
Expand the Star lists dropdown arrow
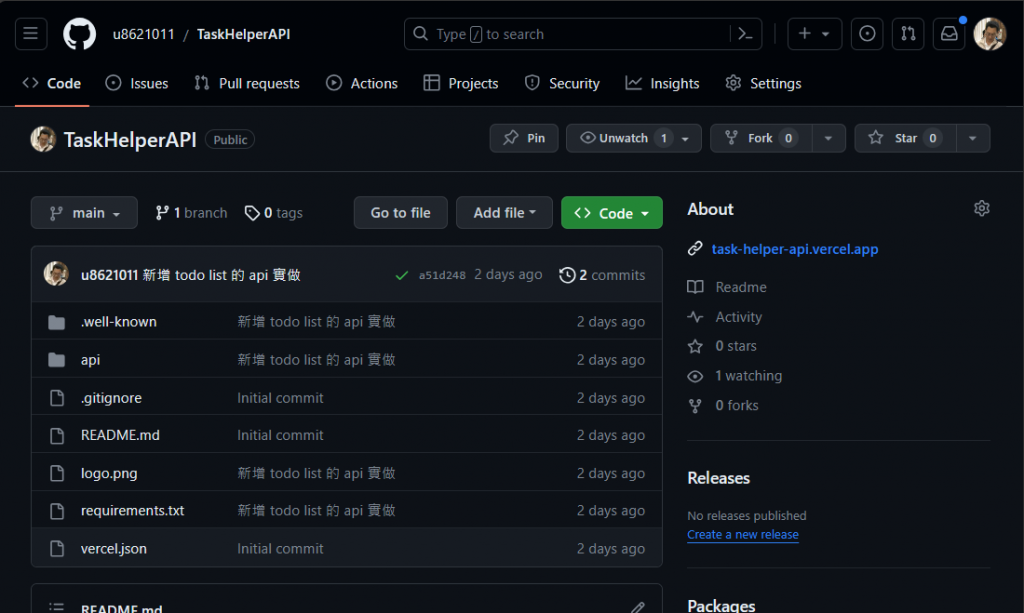pyautogui.click(x=972, y=138)
